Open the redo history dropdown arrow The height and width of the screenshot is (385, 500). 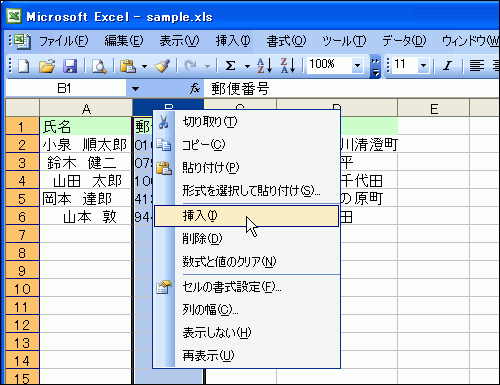(207, 66)
